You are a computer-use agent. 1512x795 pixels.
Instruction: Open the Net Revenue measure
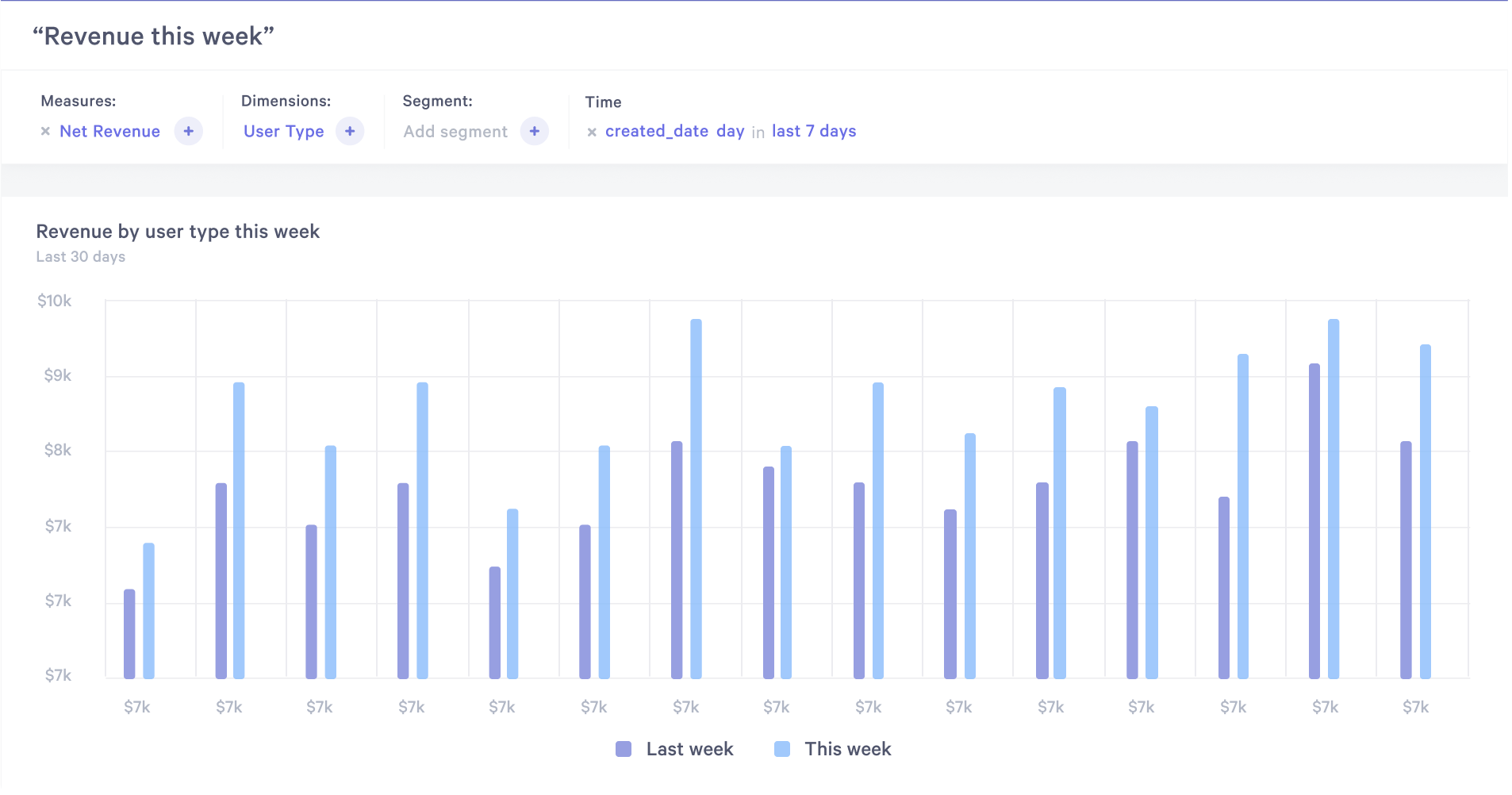109,131
